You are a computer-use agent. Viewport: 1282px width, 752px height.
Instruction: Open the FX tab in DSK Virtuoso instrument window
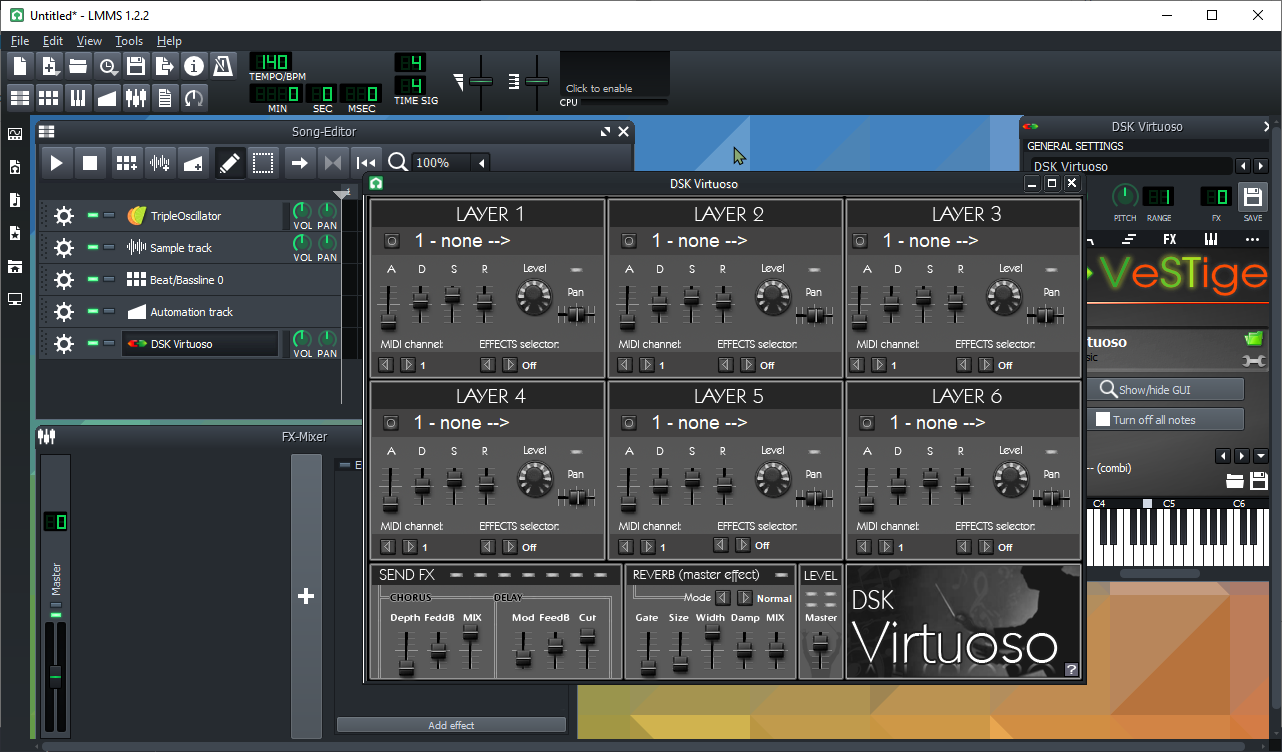[x=1169, y=240]
